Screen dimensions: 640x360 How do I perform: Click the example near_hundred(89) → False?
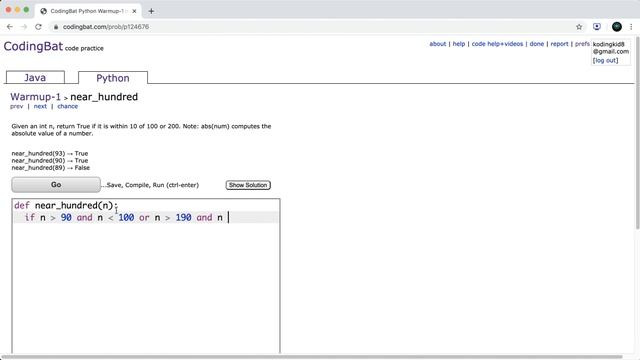[51, 168]
